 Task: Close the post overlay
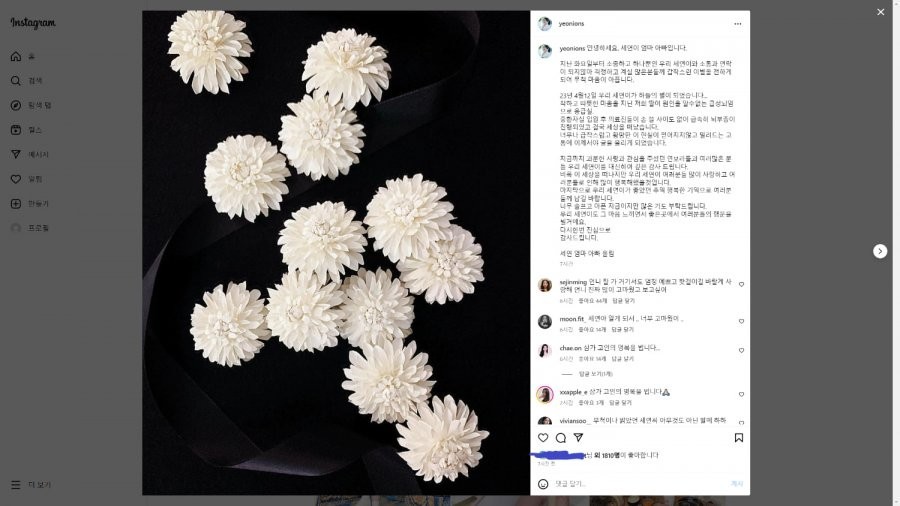click(x=880, y=12)
